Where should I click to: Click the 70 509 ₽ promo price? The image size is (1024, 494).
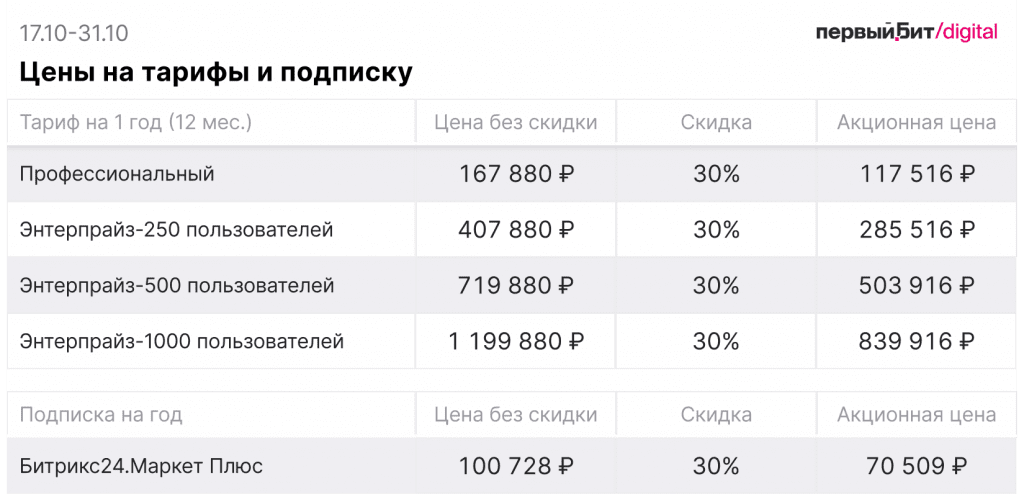pyautogui.click(x=917, y=466)
